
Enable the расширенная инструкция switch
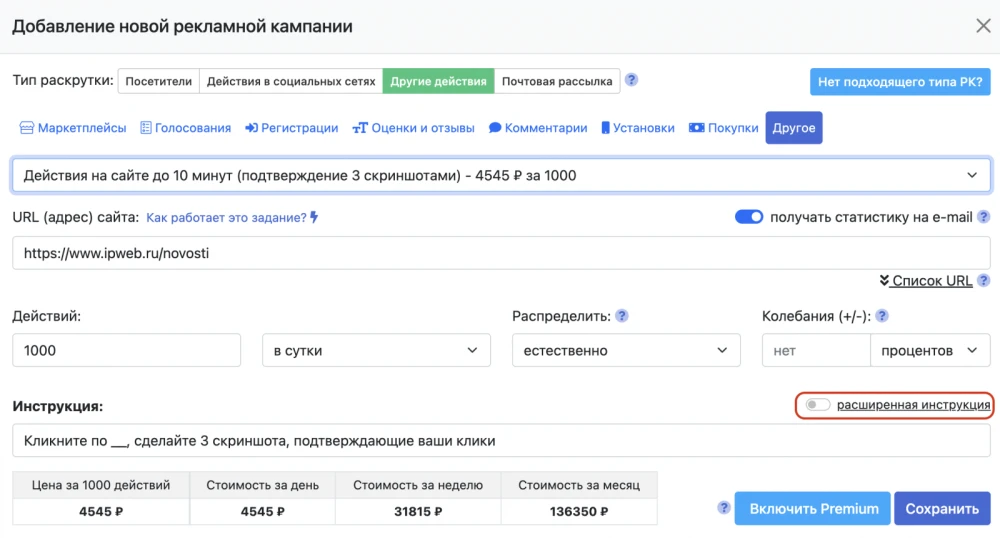pos(818,405)
